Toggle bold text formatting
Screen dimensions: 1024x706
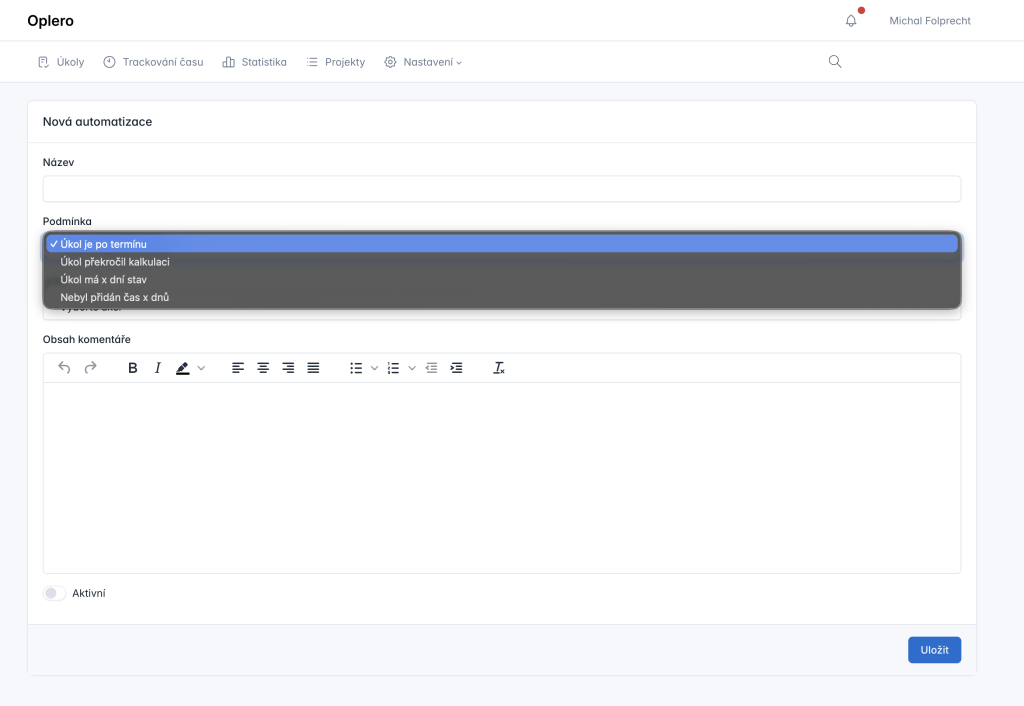point(133,368)
